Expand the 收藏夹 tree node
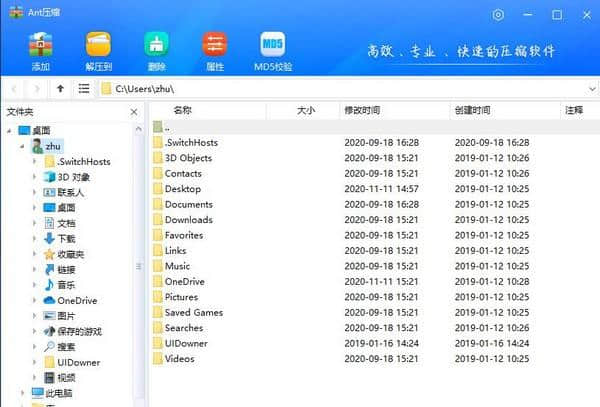This screenshot has height=407, width=600. pyautogui.click(x=34, y=254)
